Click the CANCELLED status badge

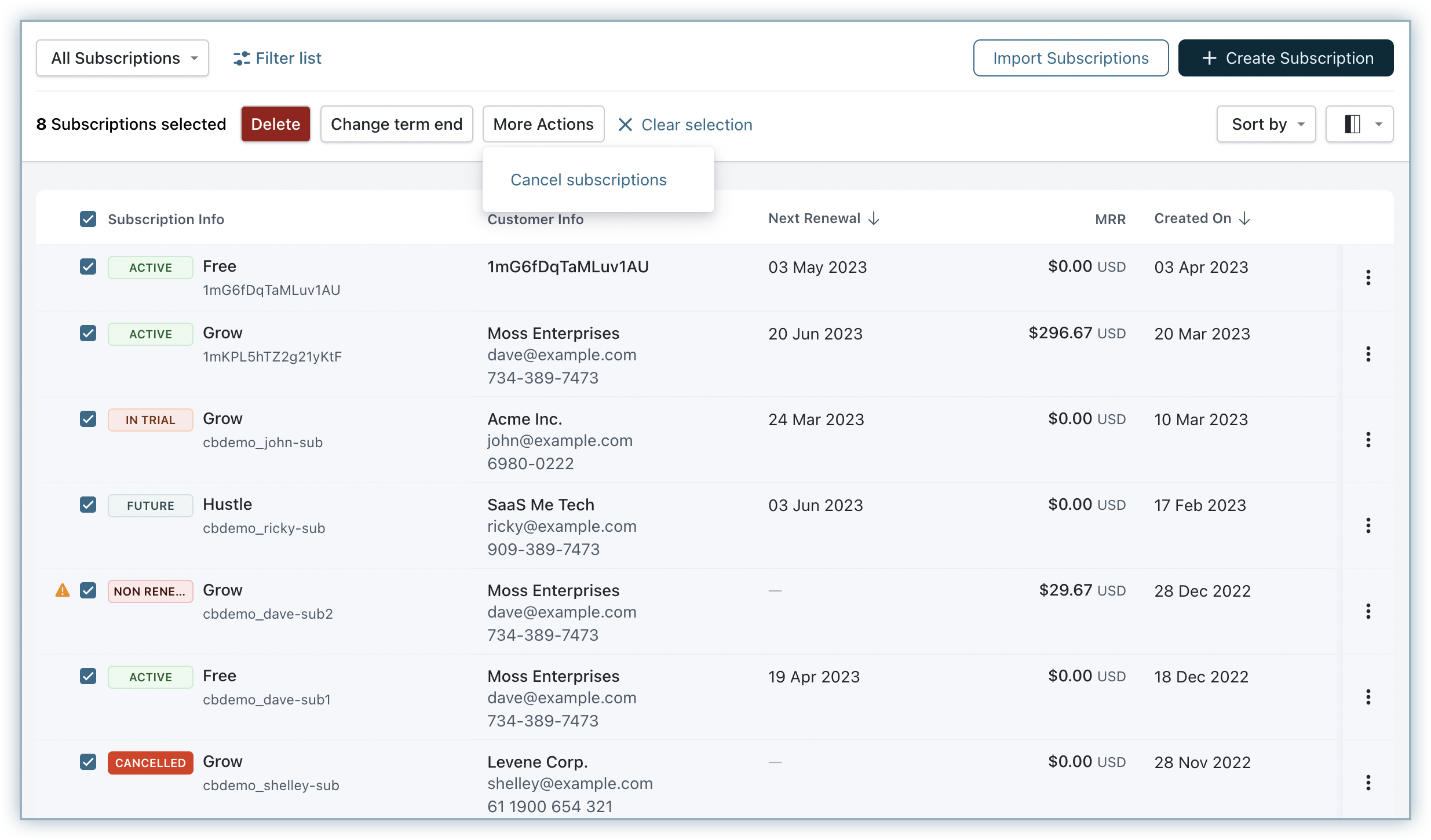point(151,763)
